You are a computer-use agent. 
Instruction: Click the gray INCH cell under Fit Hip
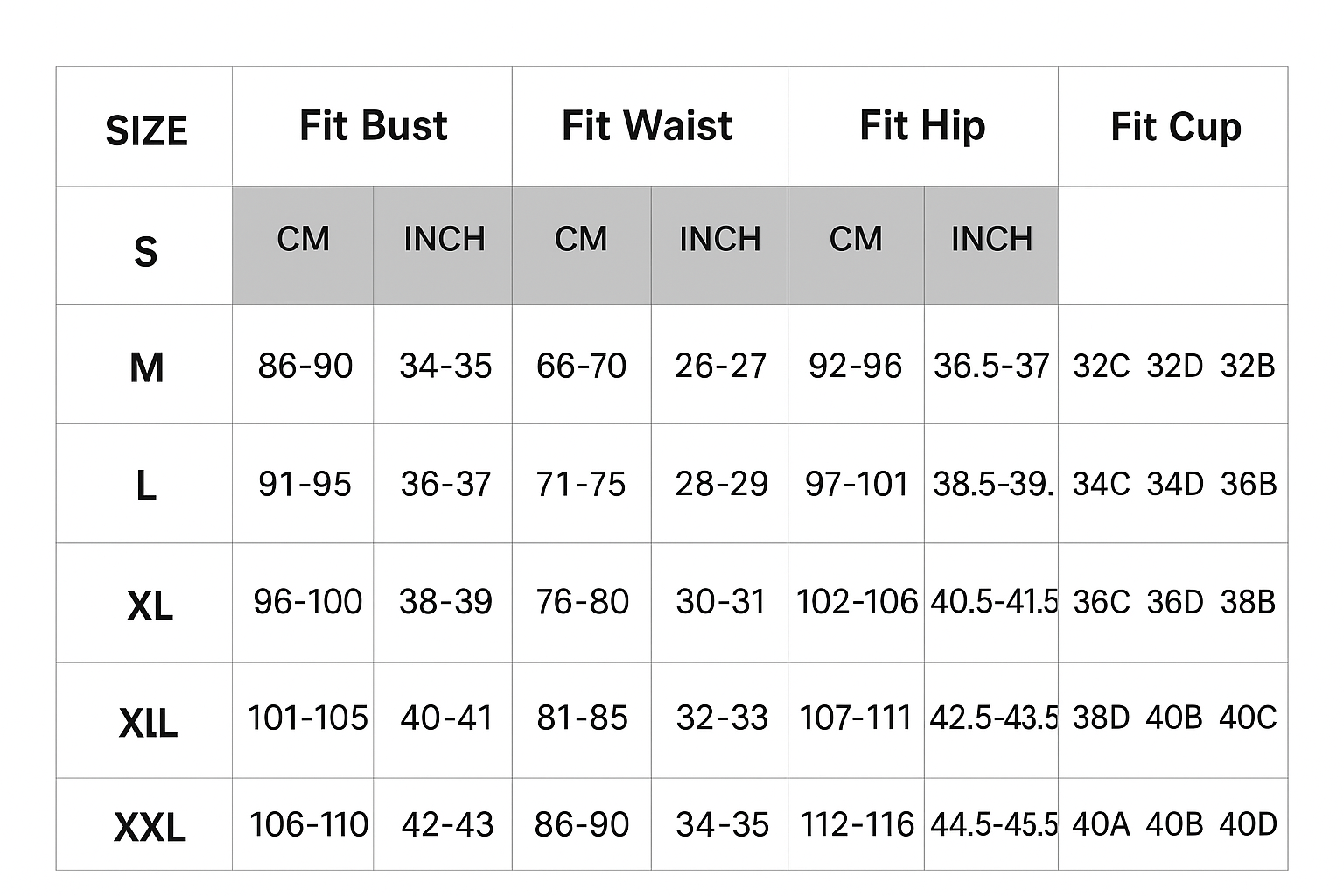991,246
